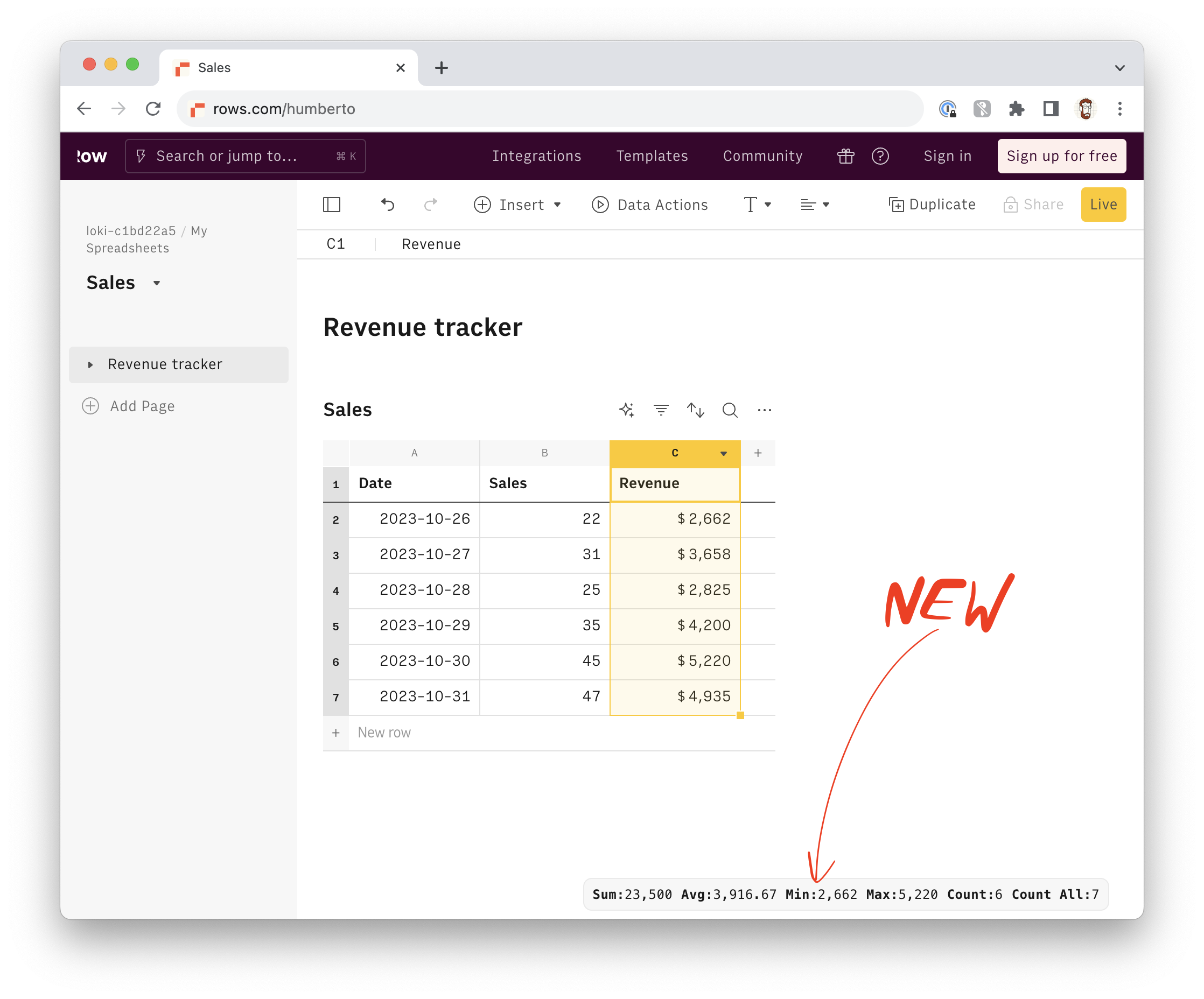
Task: Toggle the sidebar panel icon
Action: pyautogui.click(x=331, y=205)
